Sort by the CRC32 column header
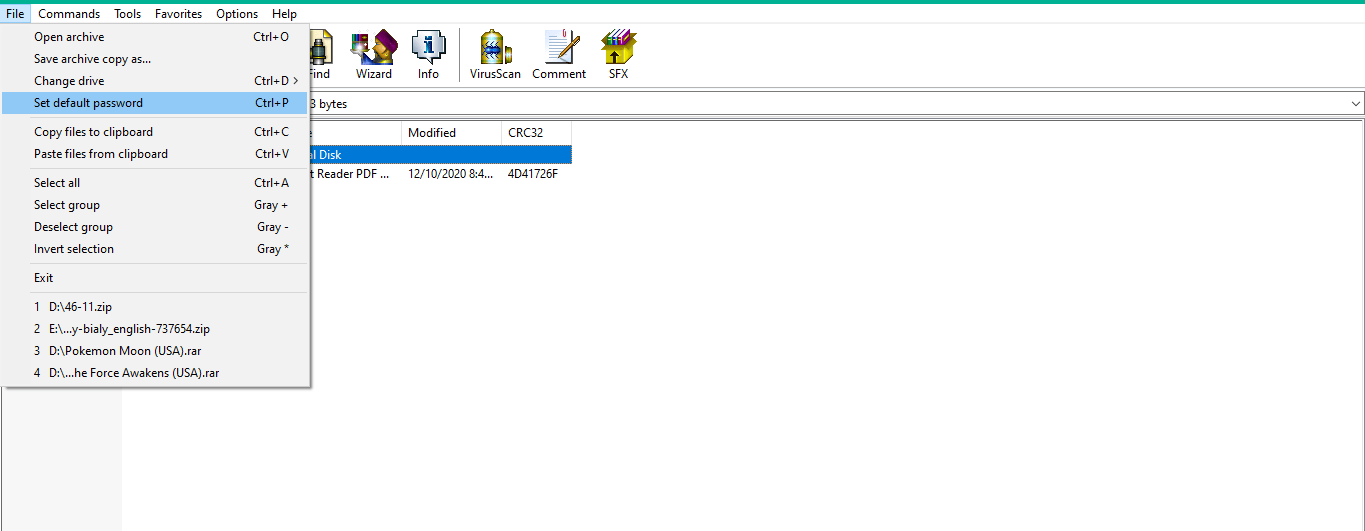The height and width of the screenshot is (531, 1365). click(x=536, y=132)
